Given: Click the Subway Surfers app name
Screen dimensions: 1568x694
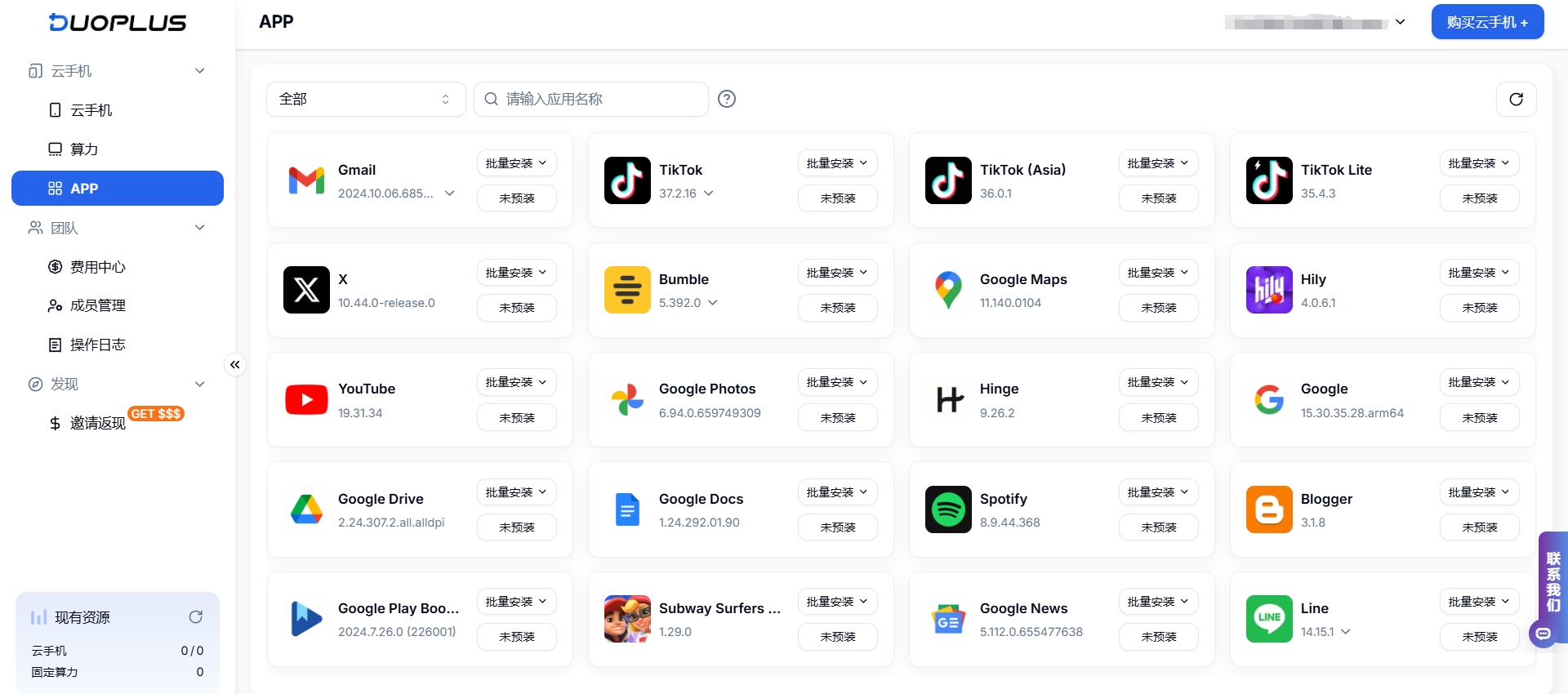Looking at the screenshot, I should click(719, 608).
